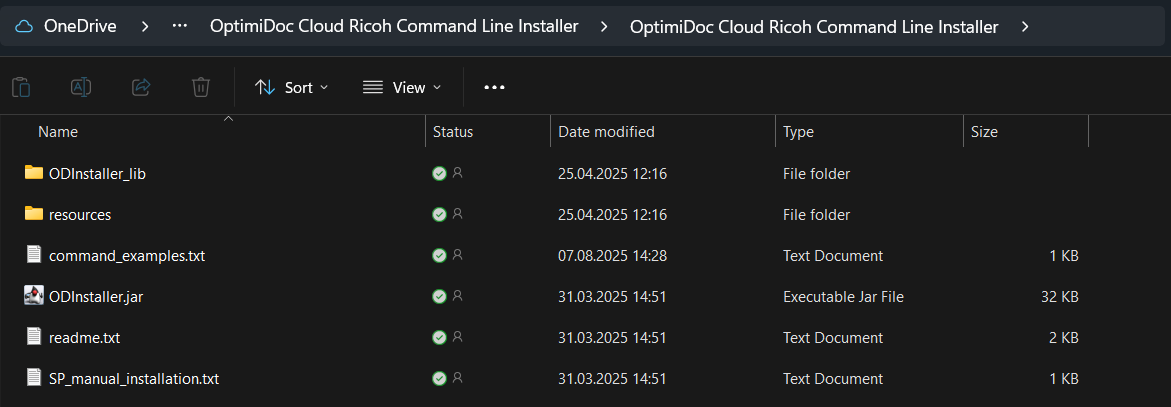Click the Share icon in toolbar
Image resolution: width=1171 pixels, height=407 pixels.
[x=141, y=87]
